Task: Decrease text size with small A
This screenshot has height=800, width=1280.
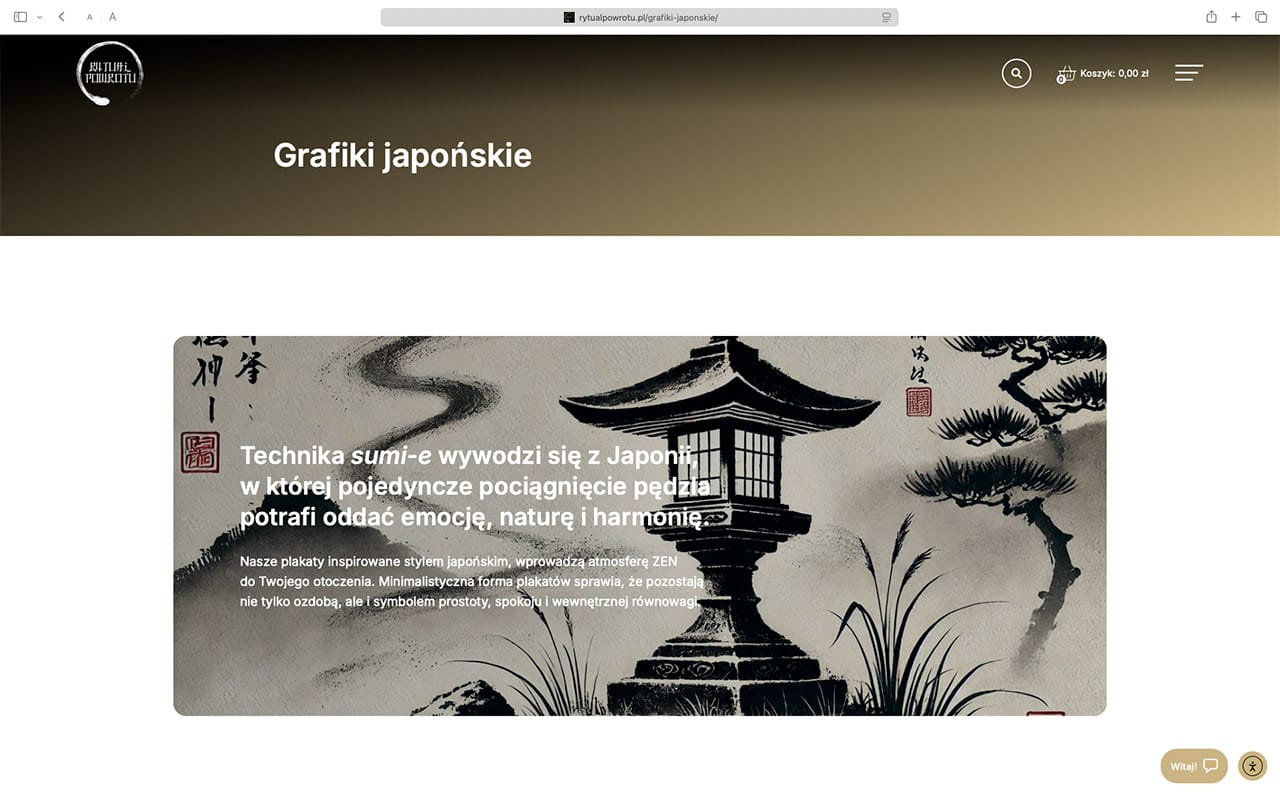Action: tap(89, 17)
